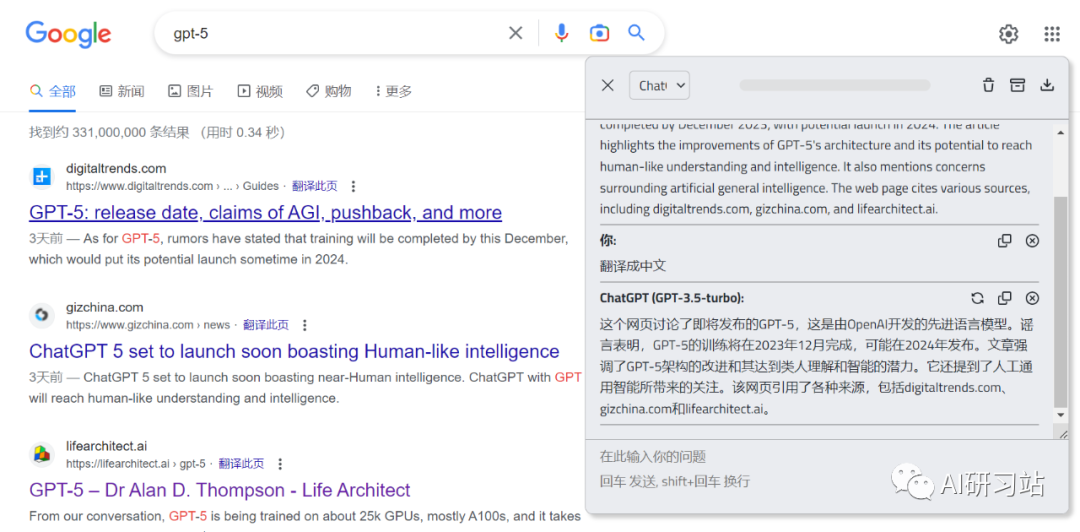Image resolution: width=1080 pixels, height=532 pixels.
Task: Switch to the 新闻 tab
Action: click(122, 91)
